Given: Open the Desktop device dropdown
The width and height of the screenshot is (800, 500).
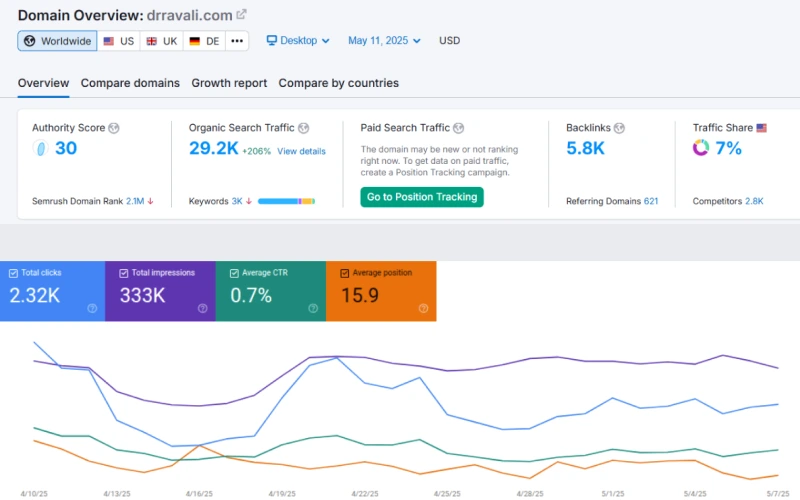Looking at the screenshot, I should click(298, 41).
